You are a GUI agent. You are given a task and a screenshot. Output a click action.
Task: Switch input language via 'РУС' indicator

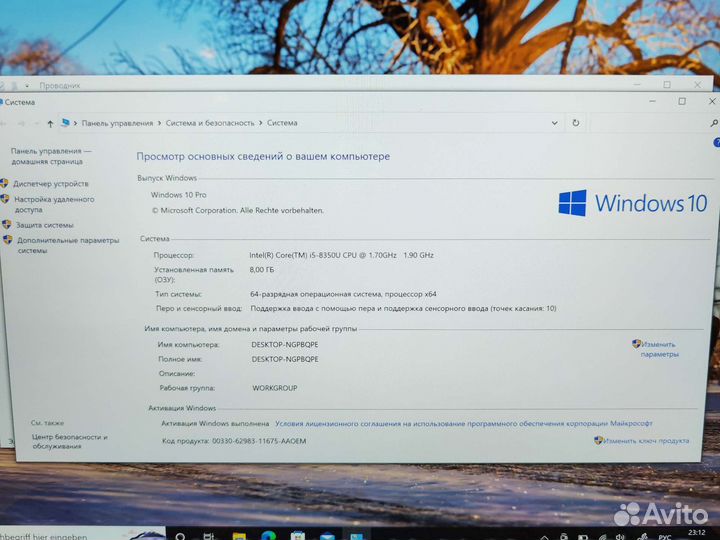point(664,537)
